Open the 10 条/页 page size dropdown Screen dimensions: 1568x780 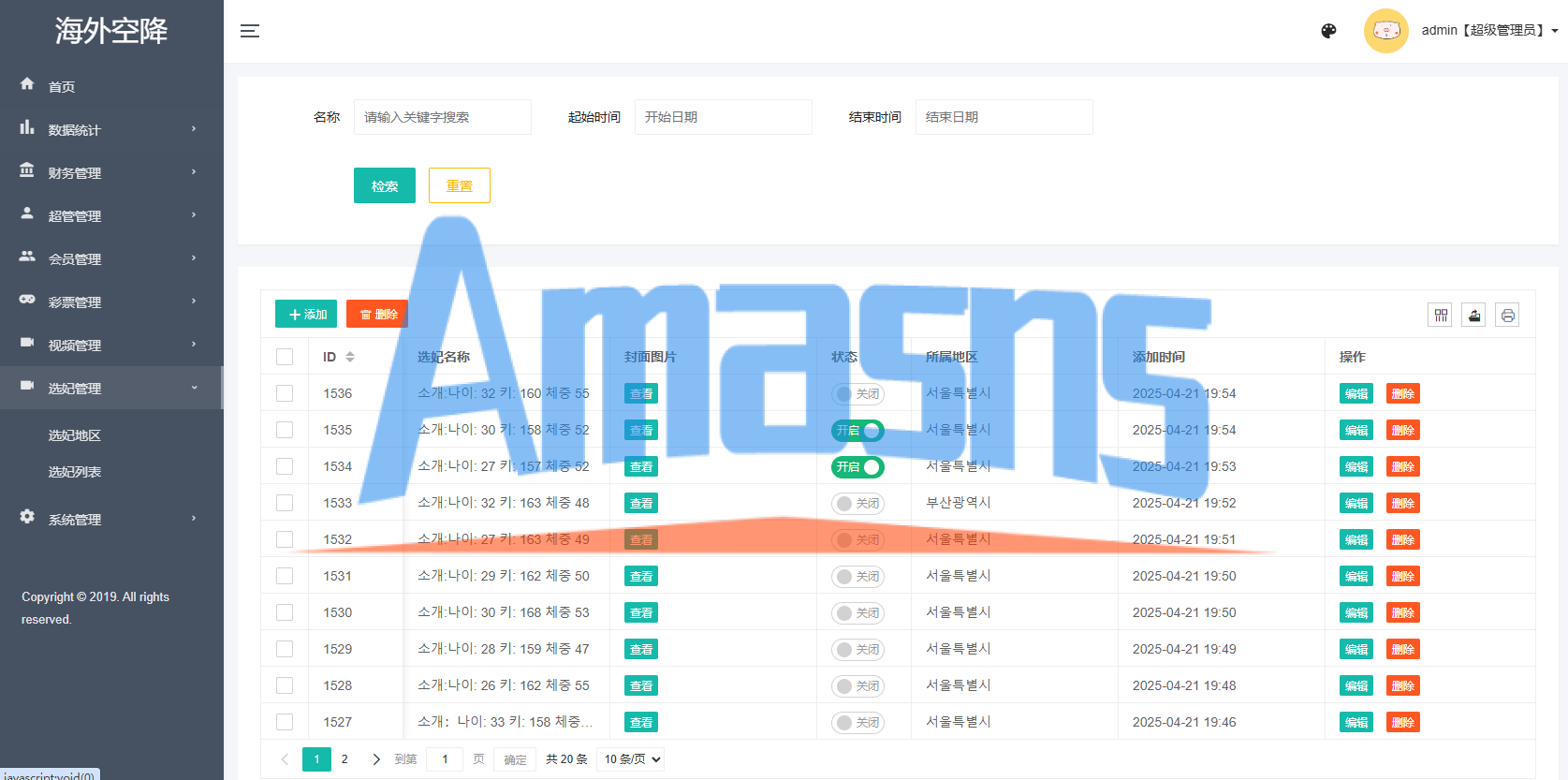(x=630, y=759)
